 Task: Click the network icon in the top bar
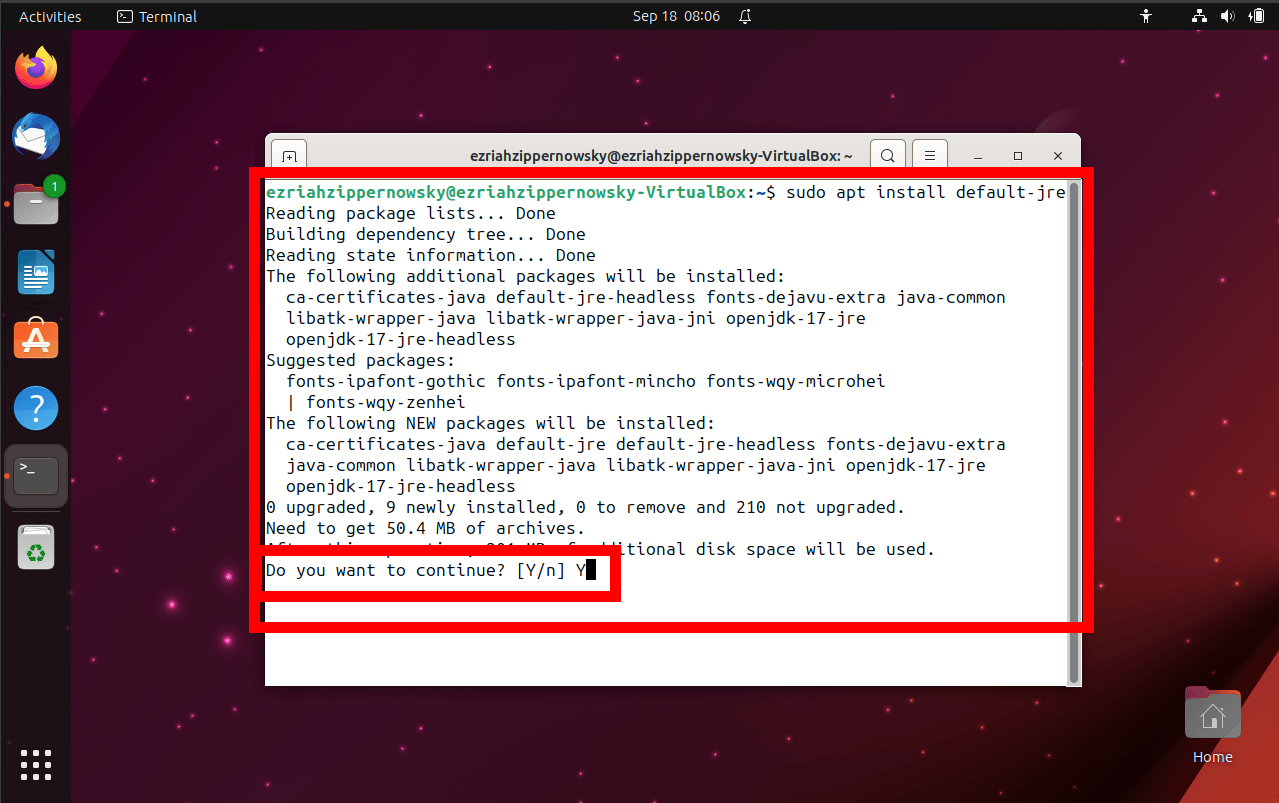1198,16
